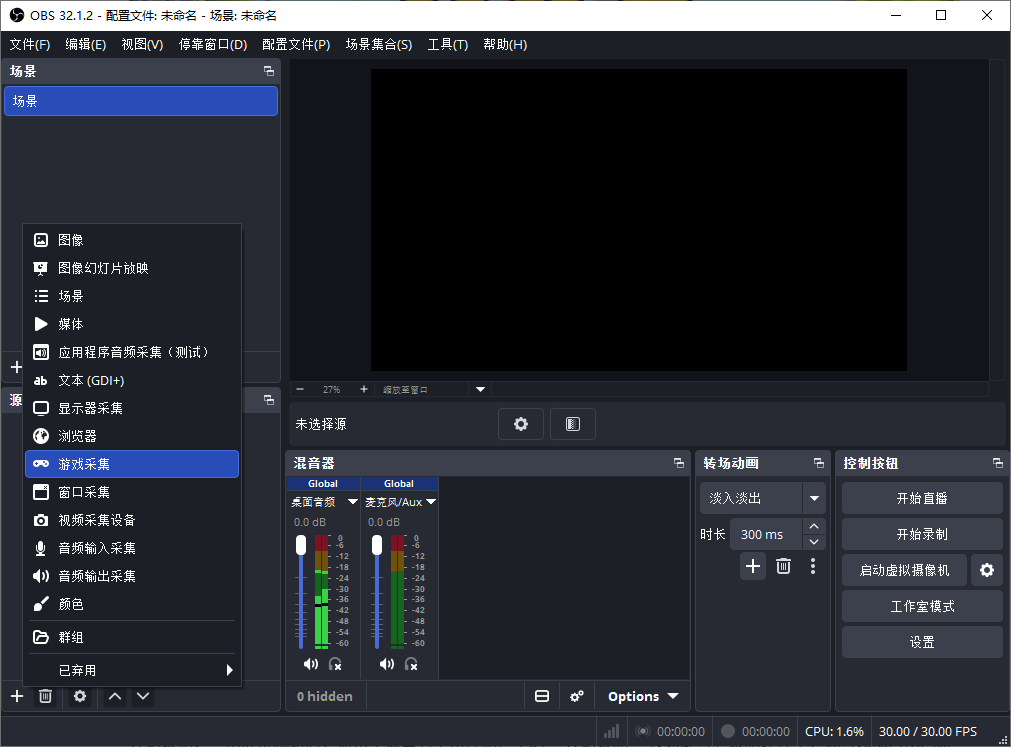This screenshot has height=747, width=1011.
Task: Toggle monitoring headphone icon for 桌面音频
Action: (335, 664)
